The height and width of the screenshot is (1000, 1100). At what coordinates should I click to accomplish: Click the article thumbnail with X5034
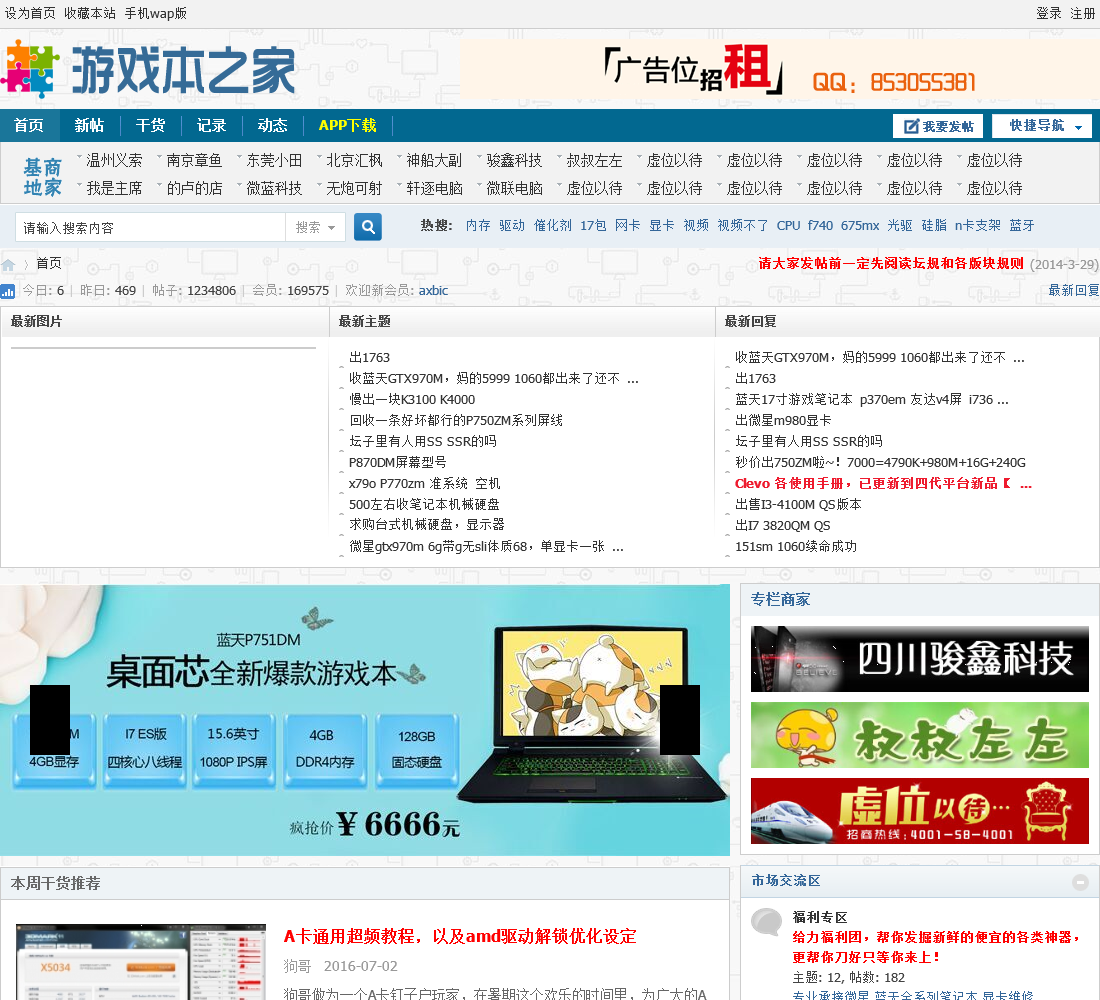pyautogui.click(x=140, y=961)
